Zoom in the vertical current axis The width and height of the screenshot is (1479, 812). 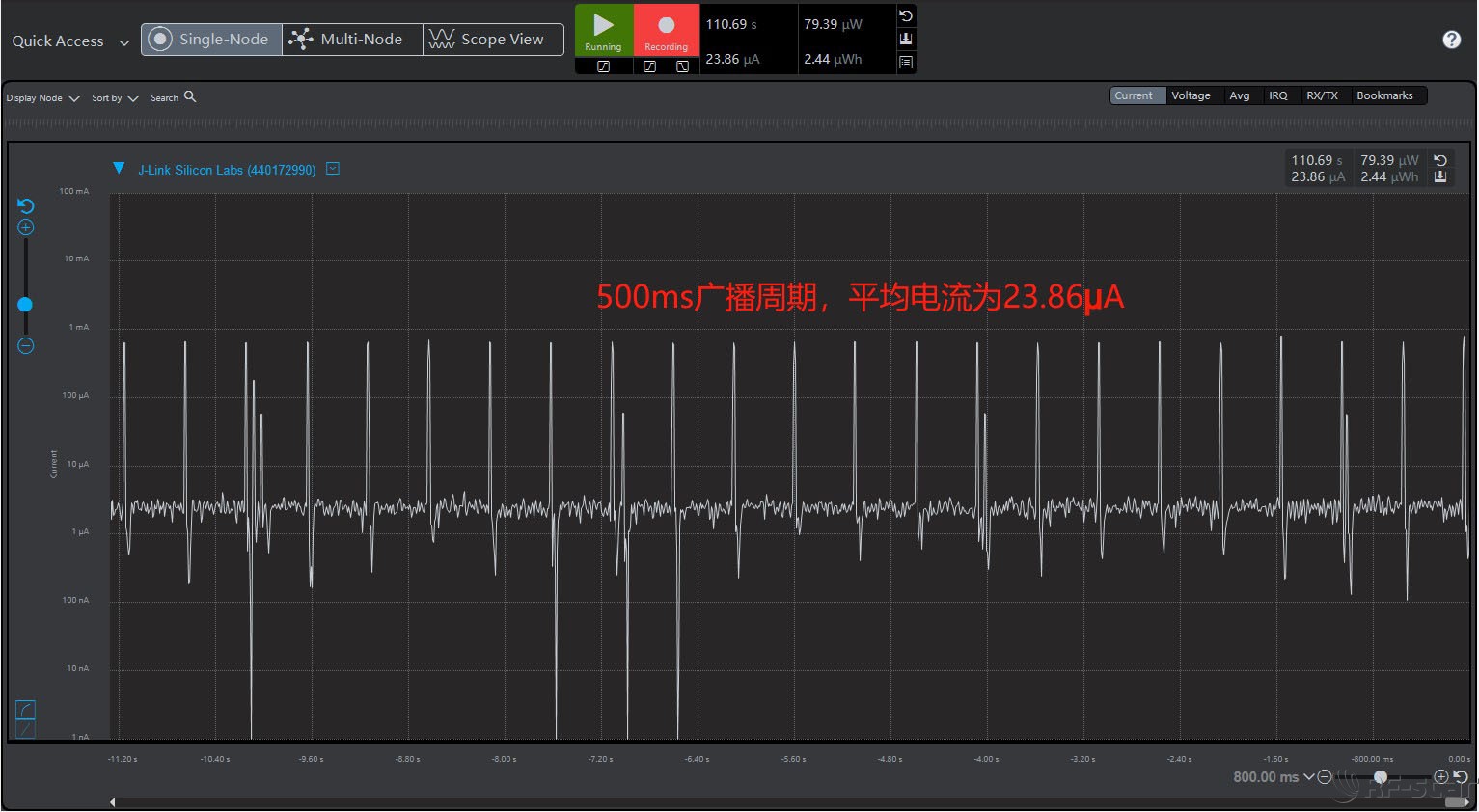pyautogui.click(x=26, y=228)
